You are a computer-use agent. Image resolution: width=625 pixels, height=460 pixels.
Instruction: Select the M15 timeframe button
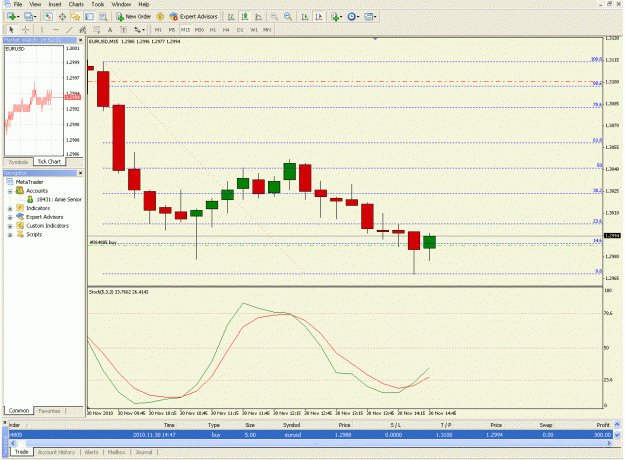[185, 29]
